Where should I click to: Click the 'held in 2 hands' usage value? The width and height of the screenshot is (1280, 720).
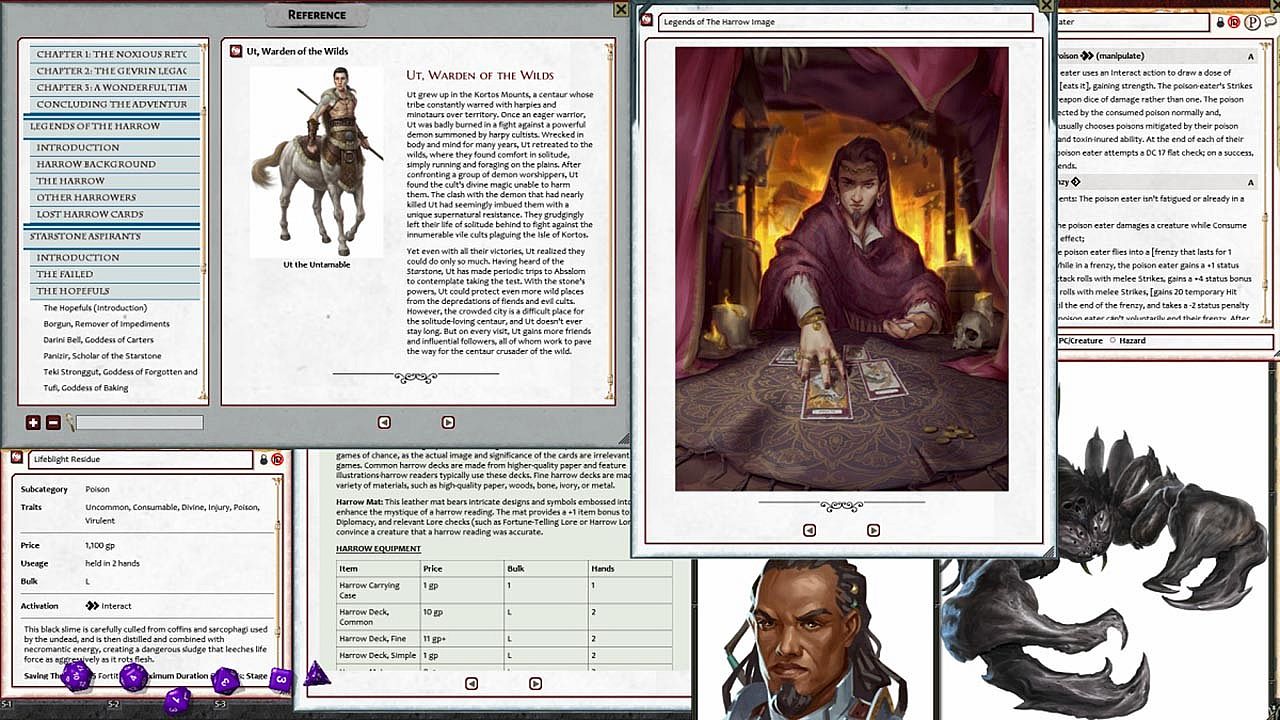112,563
